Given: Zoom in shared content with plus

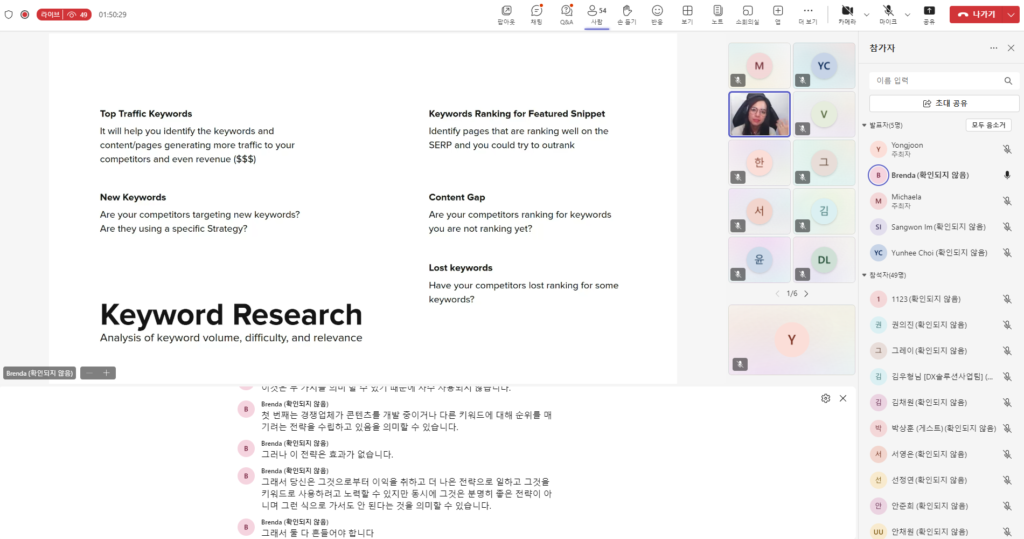Looking at the screenshot, I should 106,373.
